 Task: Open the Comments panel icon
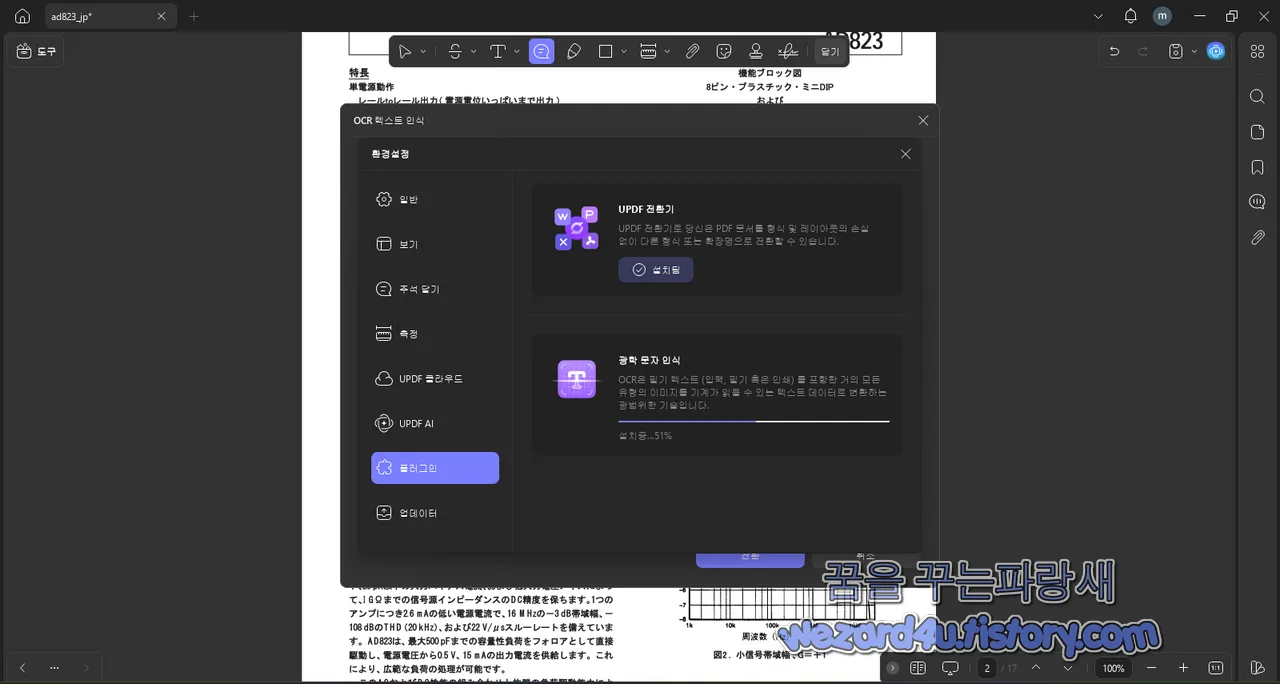1256,201
